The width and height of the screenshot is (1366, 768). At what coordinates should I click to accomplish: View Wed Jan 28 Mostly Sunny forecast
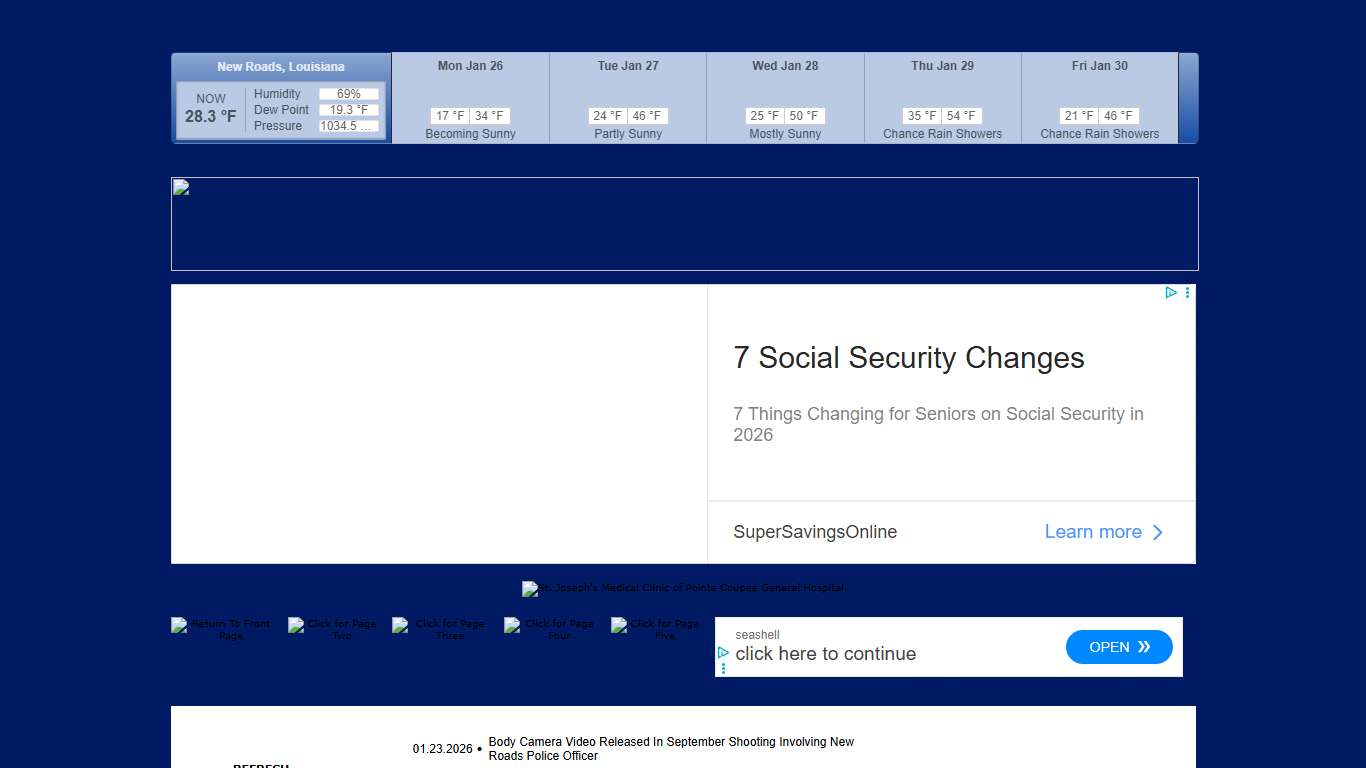point(785,100)
